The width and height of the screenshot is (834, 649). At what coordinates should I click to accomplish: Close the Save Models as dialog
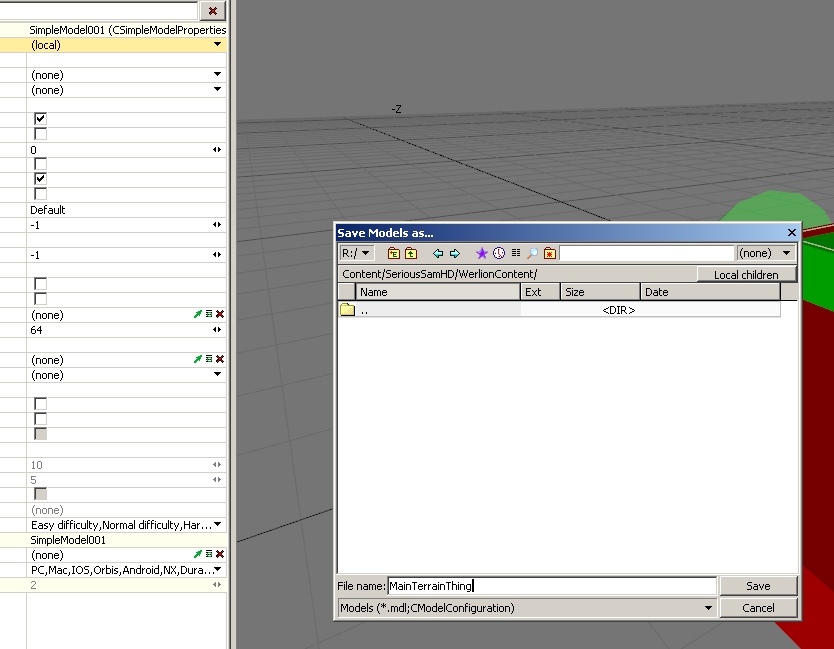pyautogui.click(x=791, y=232)
